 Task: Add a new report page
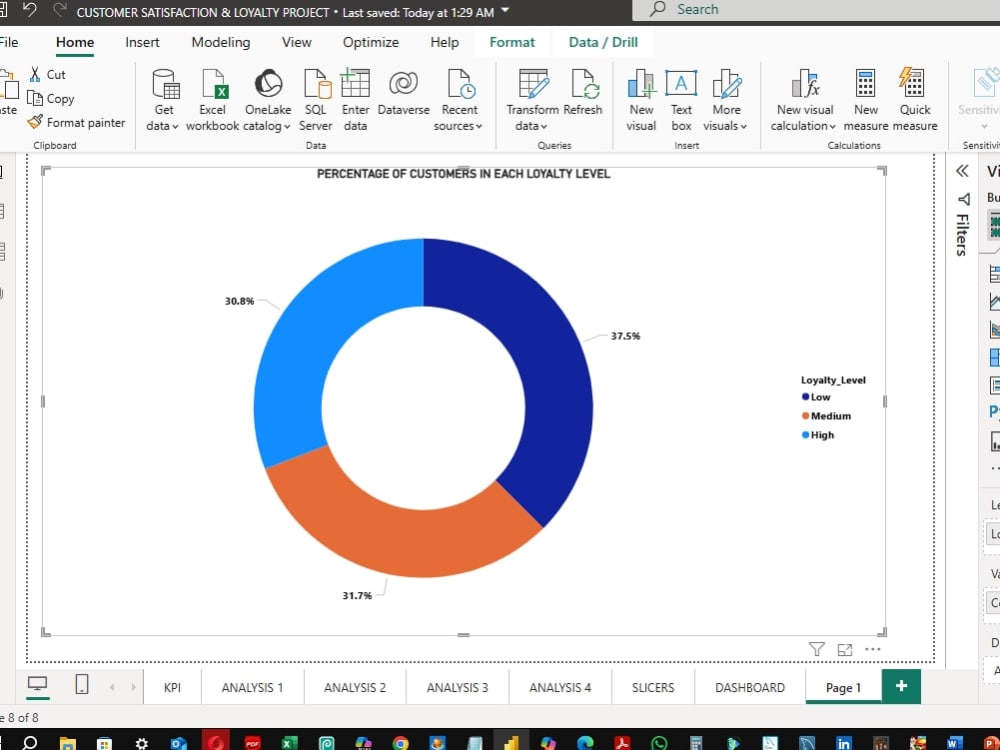click(x=901, y=686)
